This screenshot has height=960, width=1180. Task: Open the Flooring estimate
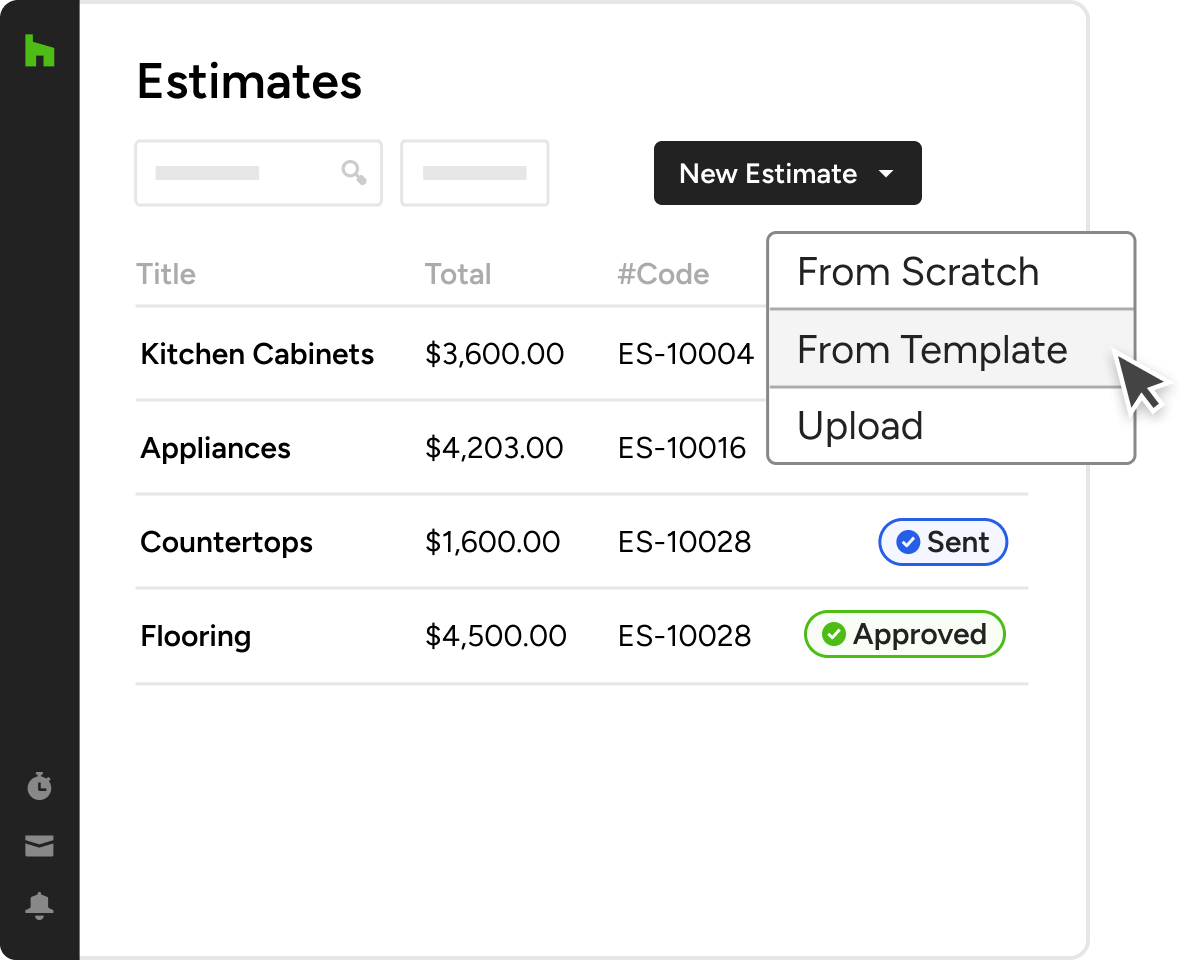196,636
